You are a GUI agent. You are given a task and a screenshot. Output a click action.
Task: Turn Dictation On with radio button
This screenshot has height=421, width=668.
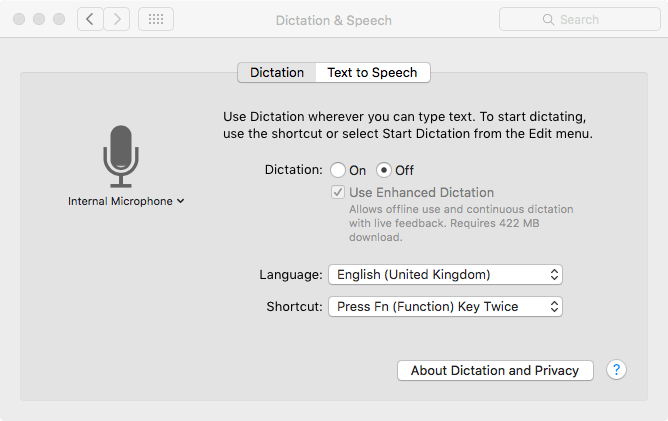pyautogui.click(x=338, y=170)
